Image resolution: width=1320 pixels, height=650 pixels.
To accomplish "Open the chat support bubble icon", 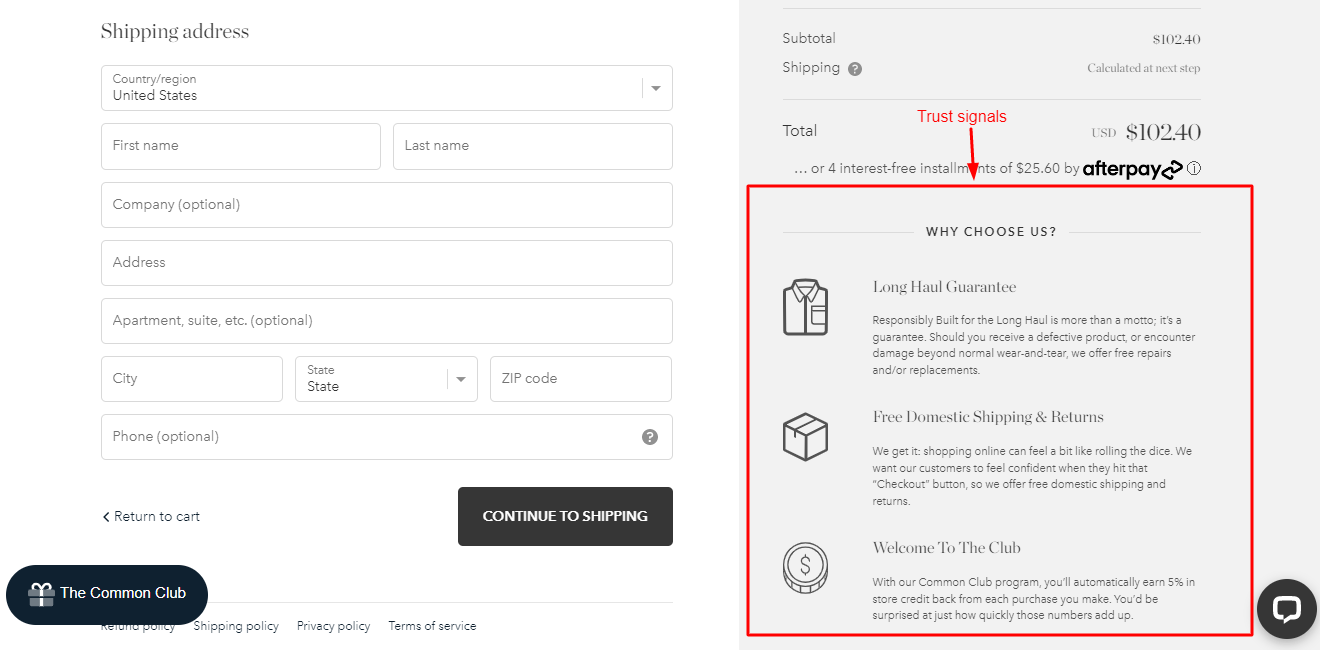I will pyautogui.click(x=1287, y=608).
